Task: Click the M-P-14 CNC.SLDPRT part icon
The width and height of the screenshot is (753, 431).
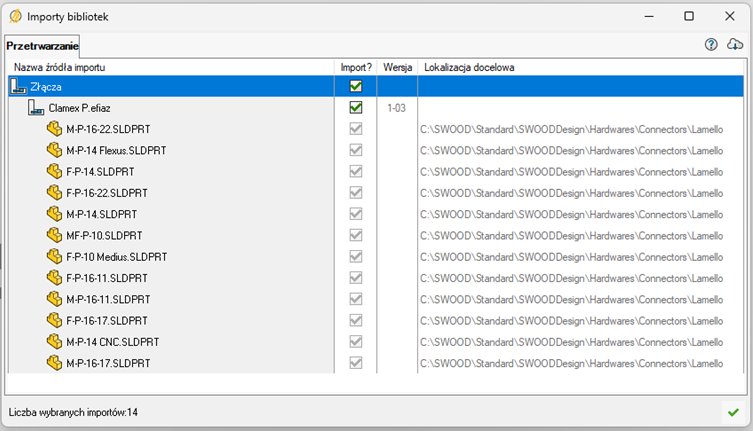Action: (x=54, y=341)
